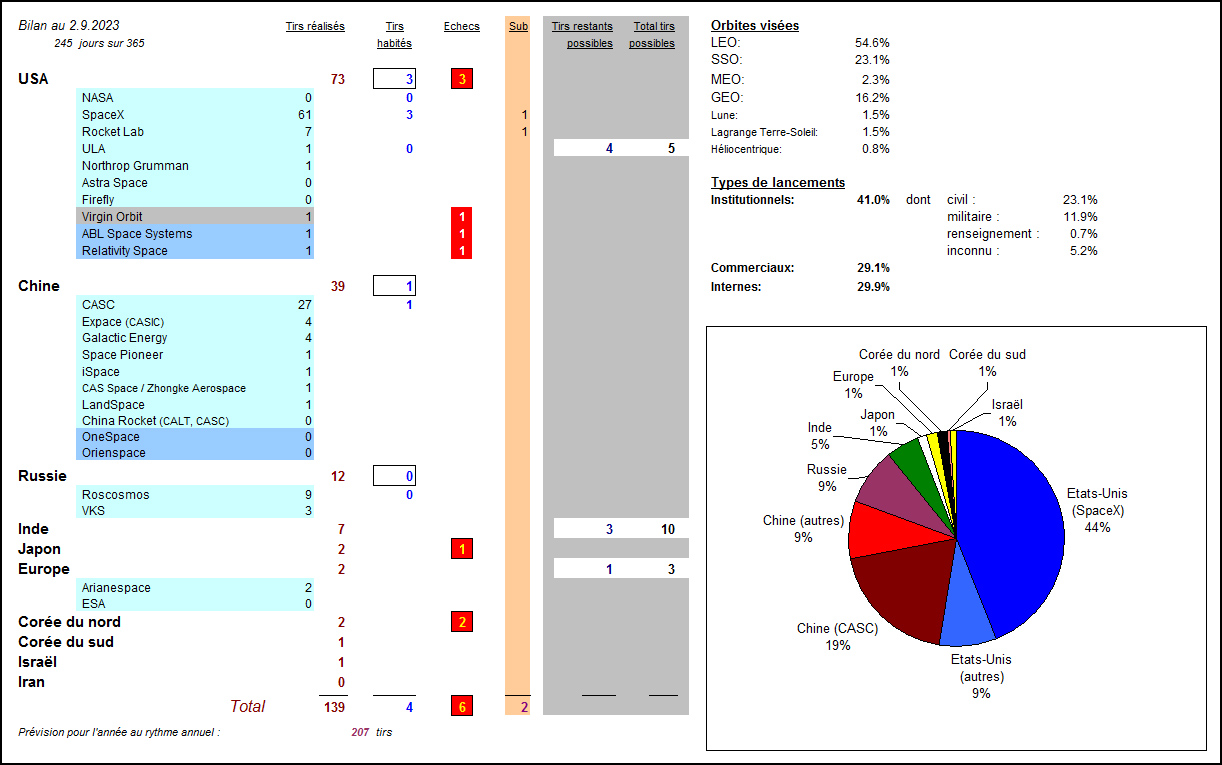Click the SpaceX launches value 61

pyautogui.click(x=305, y=115)
